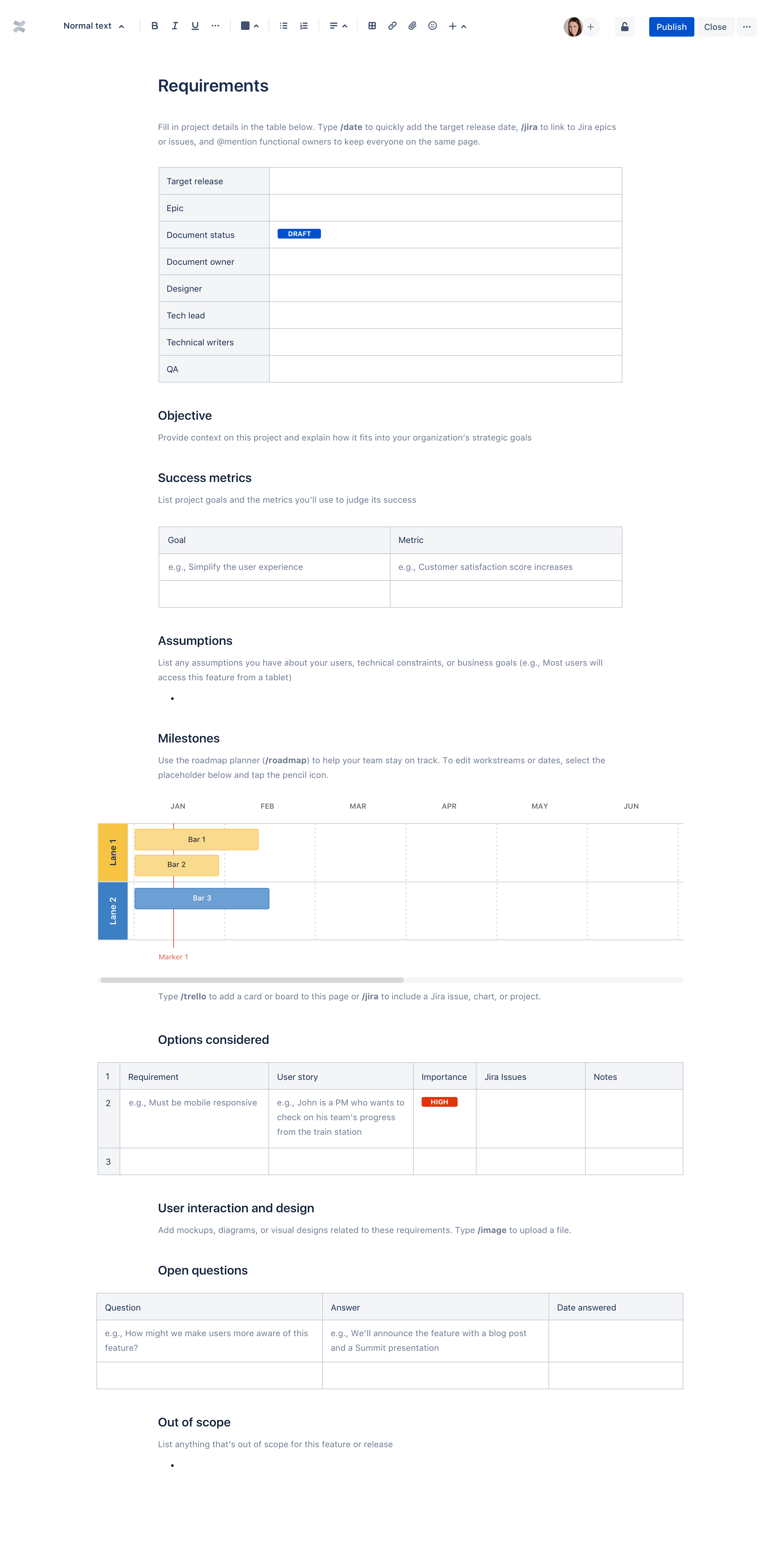The width and height of the screenshot is (781, 1568).
Task: Insert a table from toolbar
Action: tap(372, 26)
